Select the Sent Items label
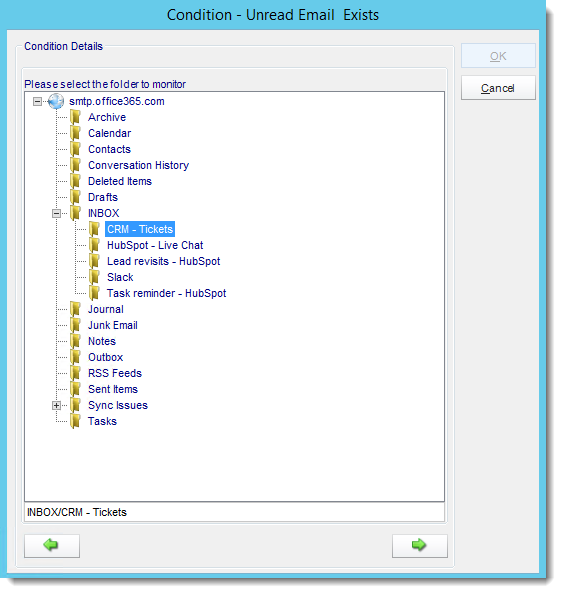 (x=113, y=389)
